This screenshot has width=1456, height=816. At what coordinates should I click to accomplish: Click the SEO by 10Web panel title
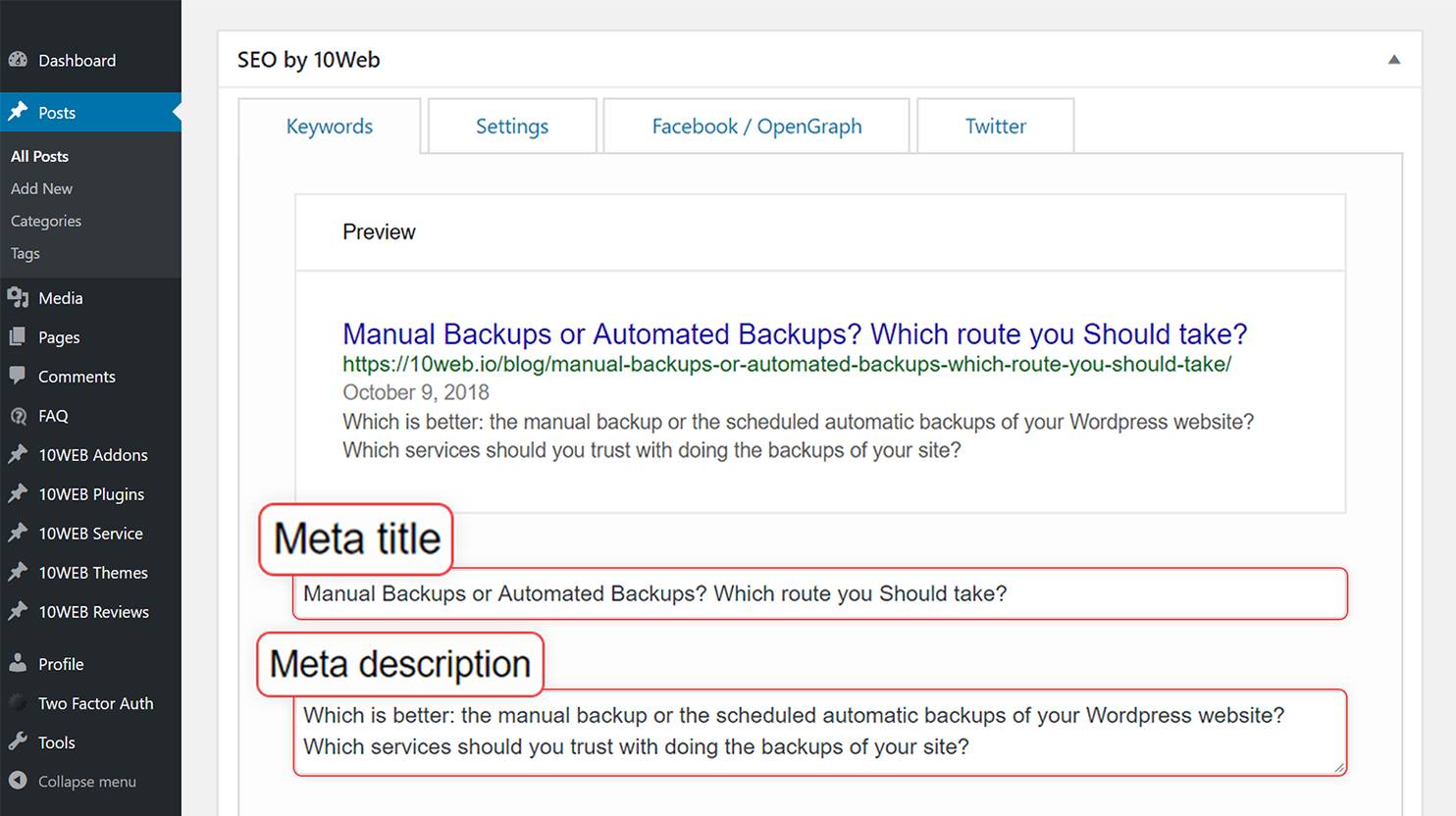[x=308, y=60]
